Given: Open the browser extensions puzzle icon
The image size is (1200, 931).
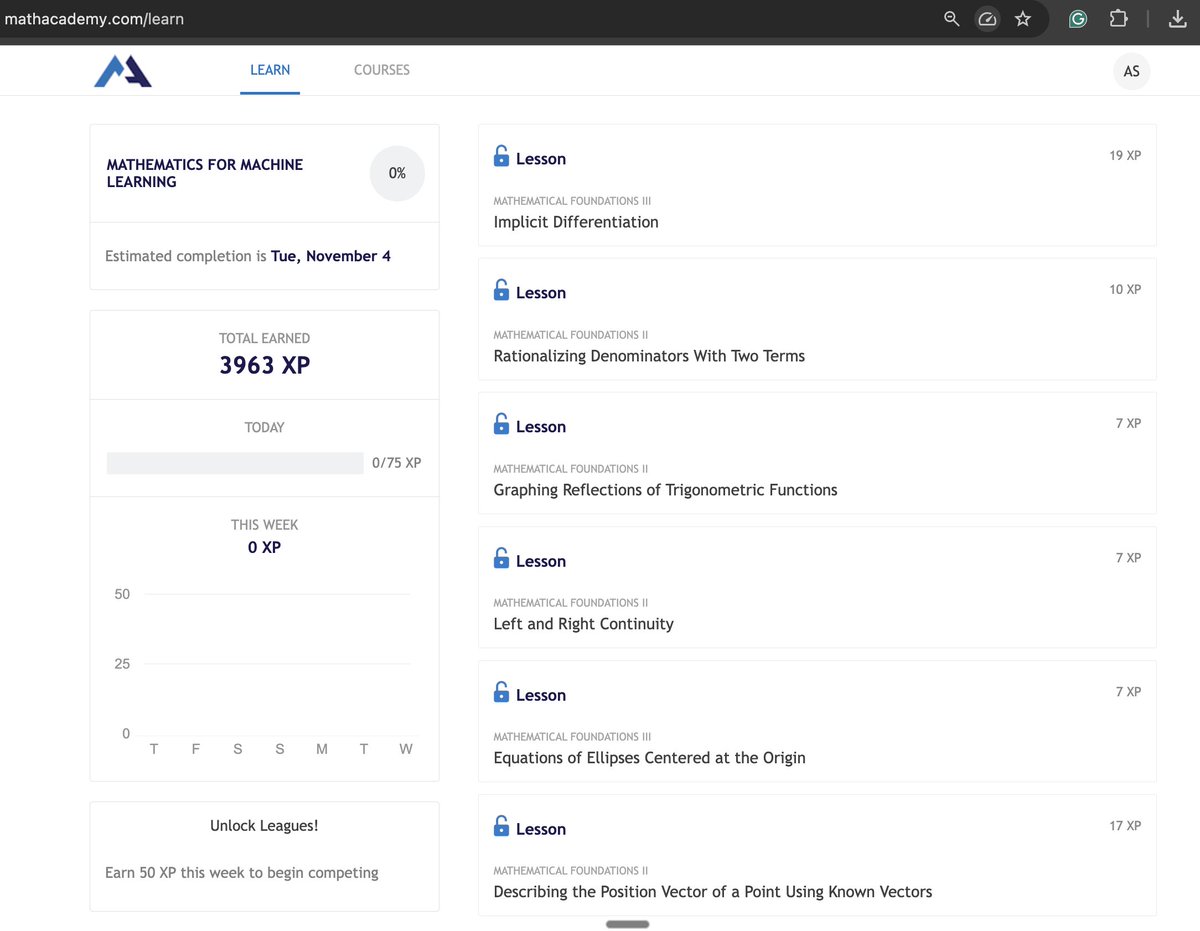Looking at the screenshot, I should tap(1119, 19).
